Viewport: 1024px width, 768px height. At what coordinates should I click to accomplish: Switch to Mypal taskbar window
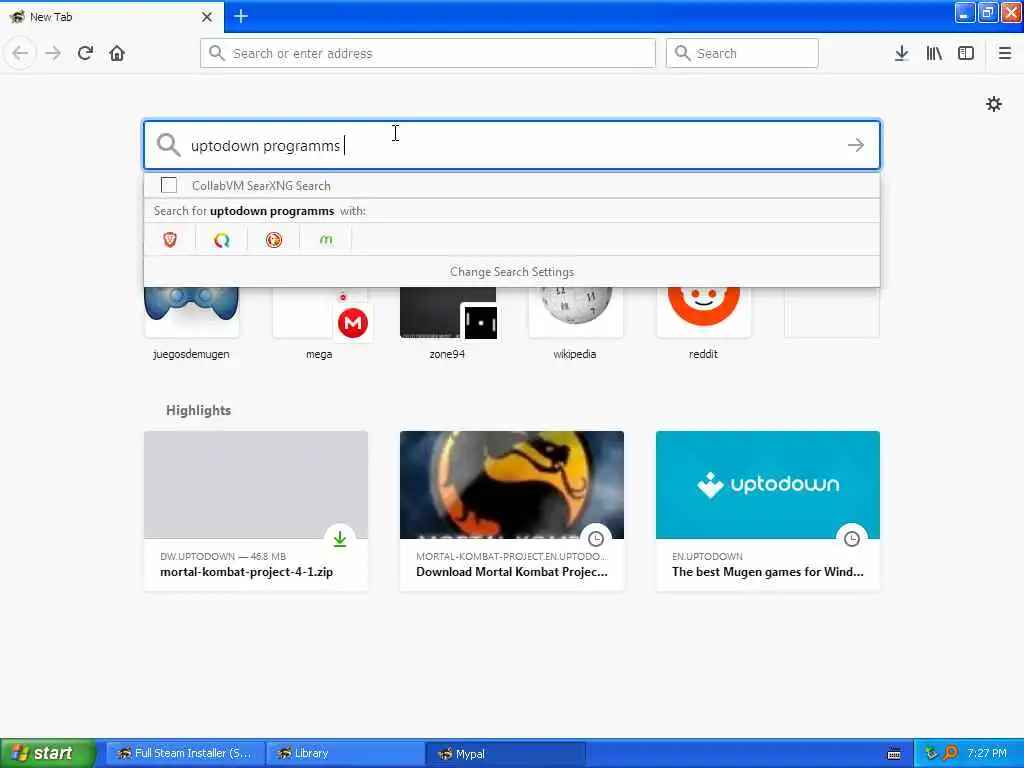click(x=505, y=753)
